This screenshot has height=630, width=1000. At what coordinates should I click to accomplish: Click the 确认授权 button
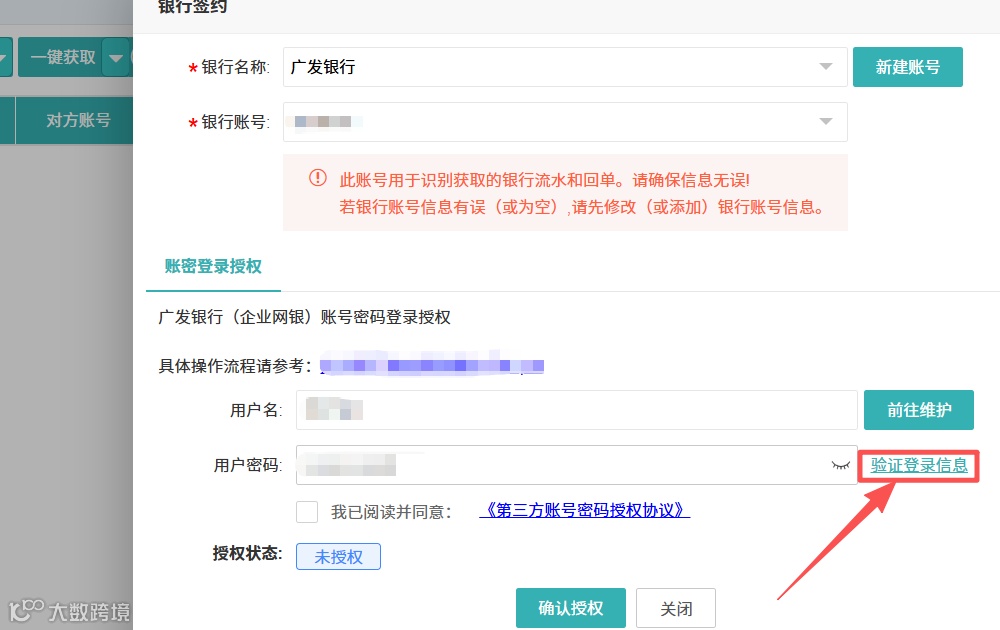tap(571, 608)
